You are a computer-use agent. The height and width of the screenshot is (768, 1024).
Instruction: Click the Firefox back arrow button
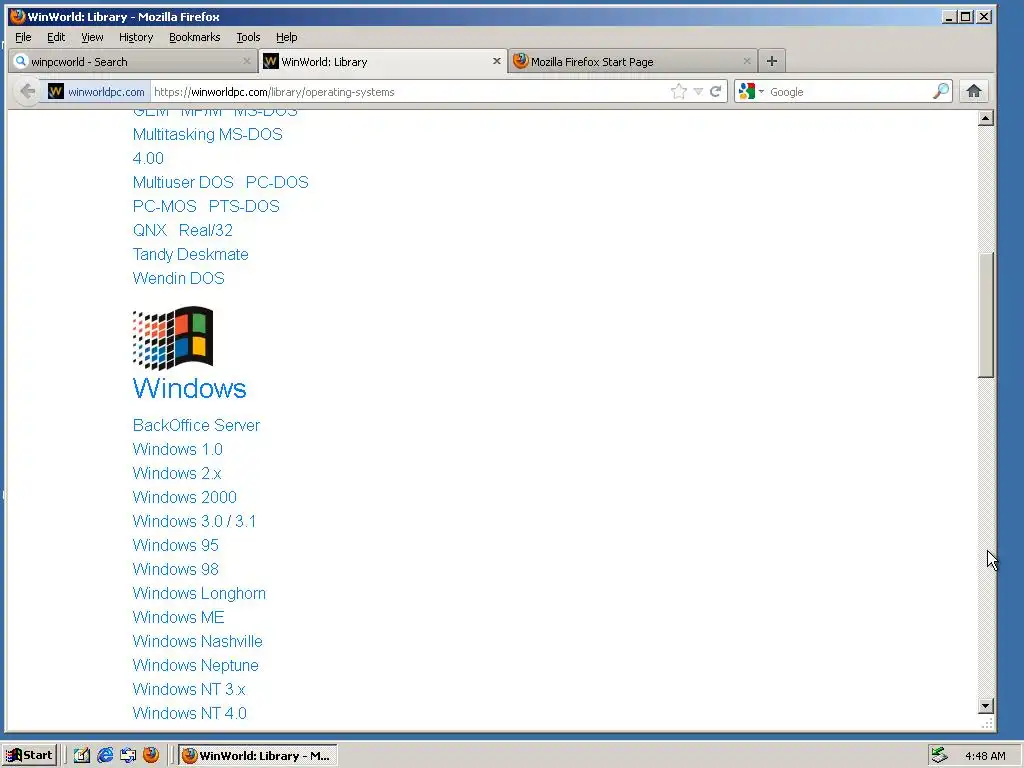(x=27, y=91)
